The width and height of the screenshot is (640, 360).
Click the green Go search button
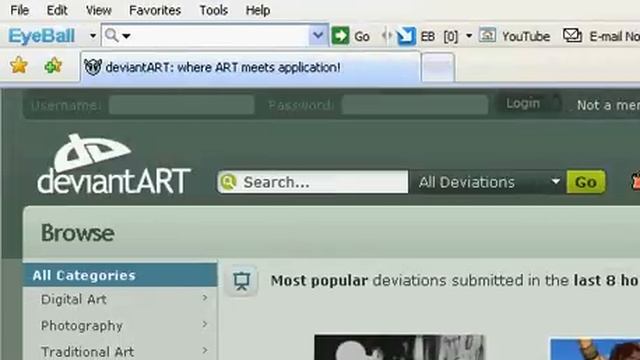coord(586,182)
